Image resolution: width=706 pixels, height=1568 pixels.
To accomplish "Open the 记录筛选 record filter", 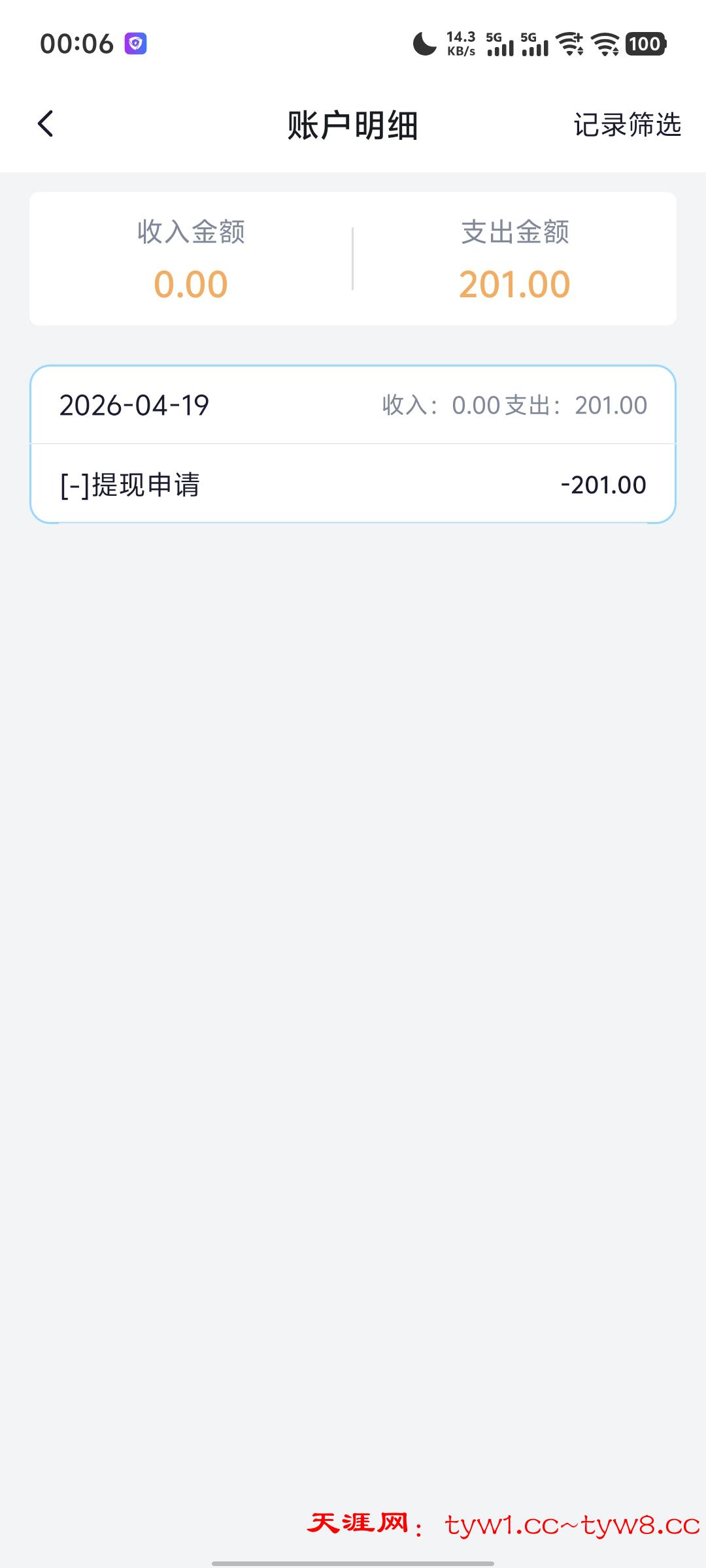I will [627, 124].
